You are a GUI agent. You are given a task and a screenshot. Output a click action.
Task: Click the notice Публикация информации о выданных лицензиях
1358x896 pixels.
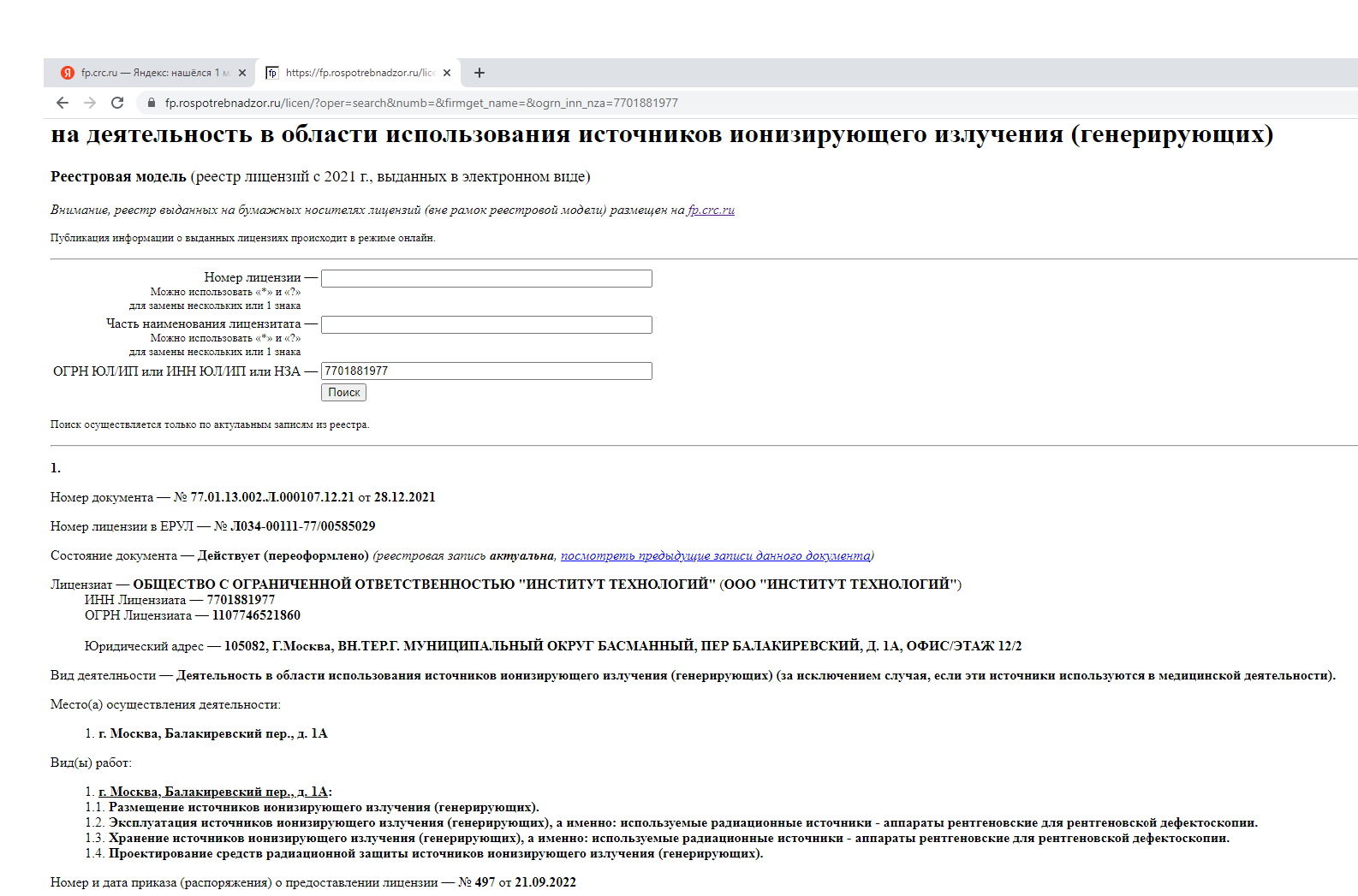pyautogui.click(x=243, y=238)
